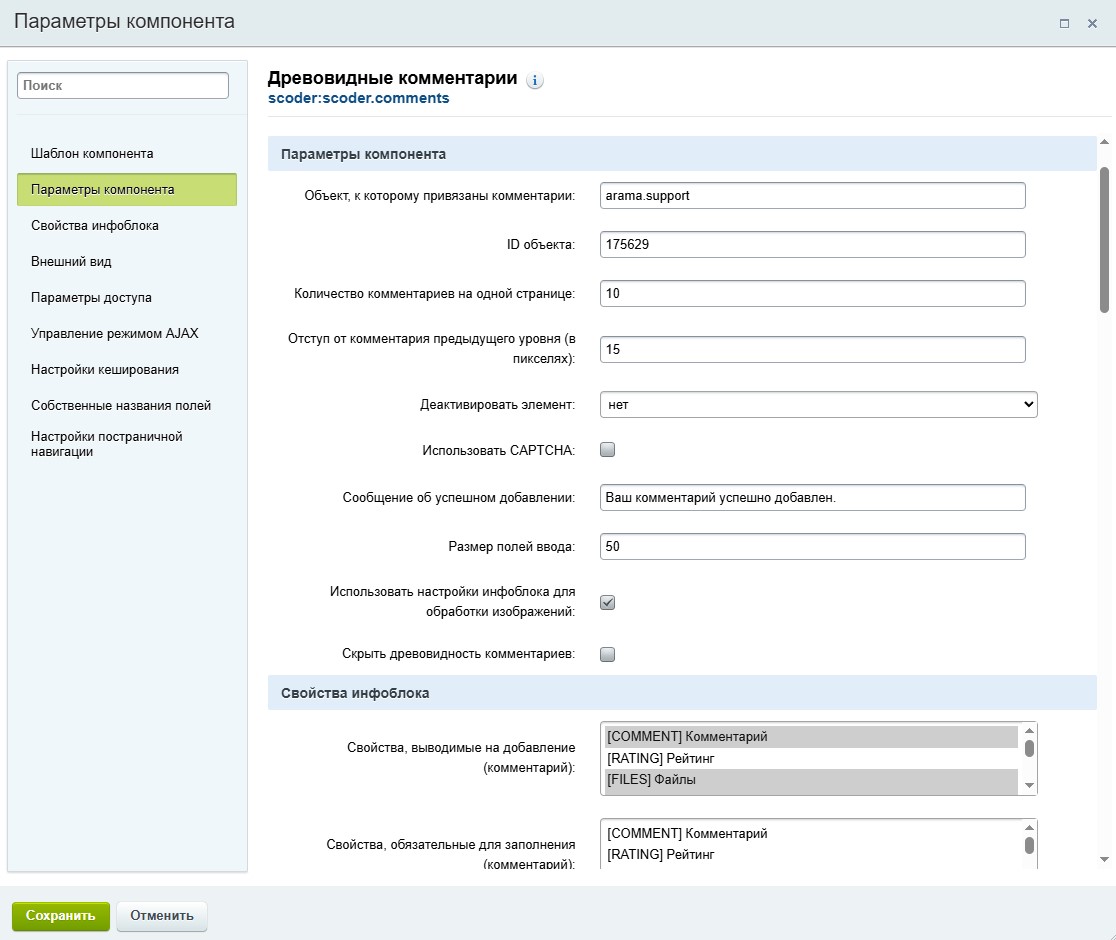This screenshot has height=940, width=1116.
Task: Open the Деактивировать элемент dropdown
Action: pos(818,404)
